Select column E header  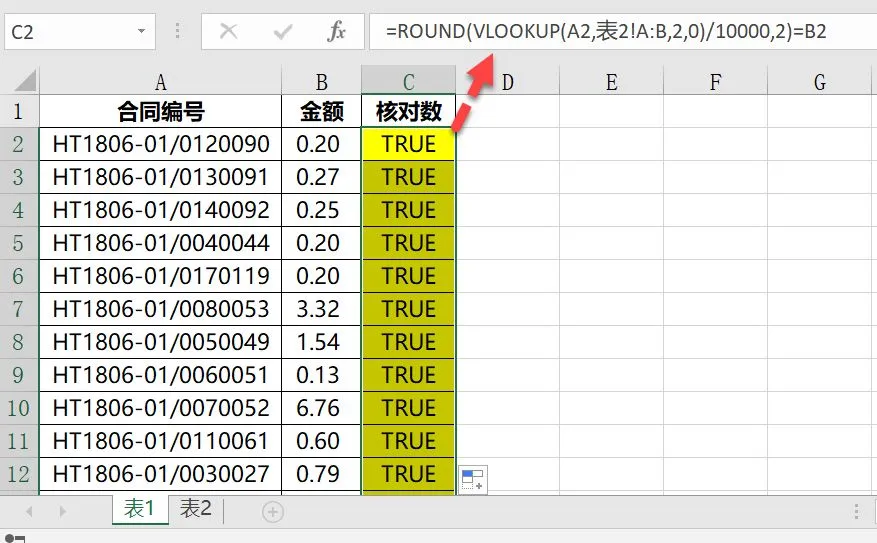[611, 81]
